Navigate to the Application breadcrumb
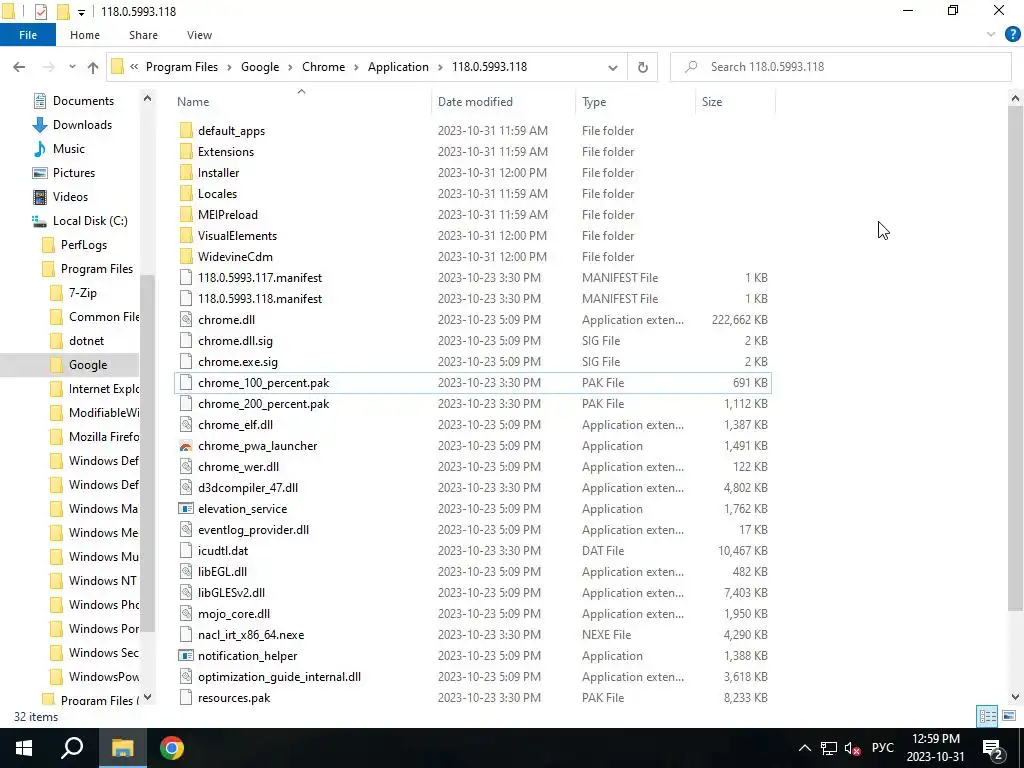Image resolution: width=1024 pixels, height=768 pixels. pos(398,67)
